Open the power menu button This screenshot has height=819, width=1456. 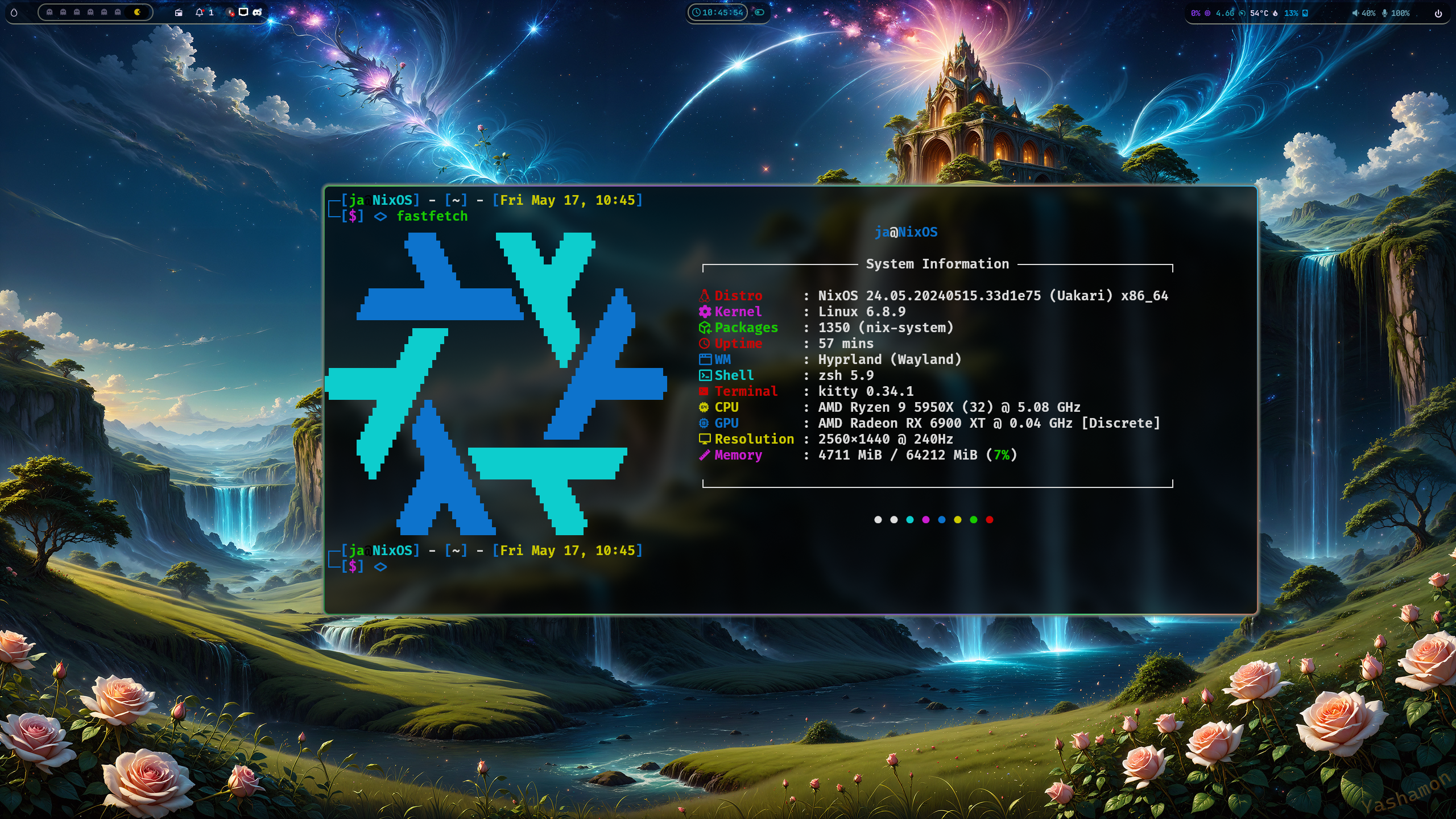click(1438, 13)
